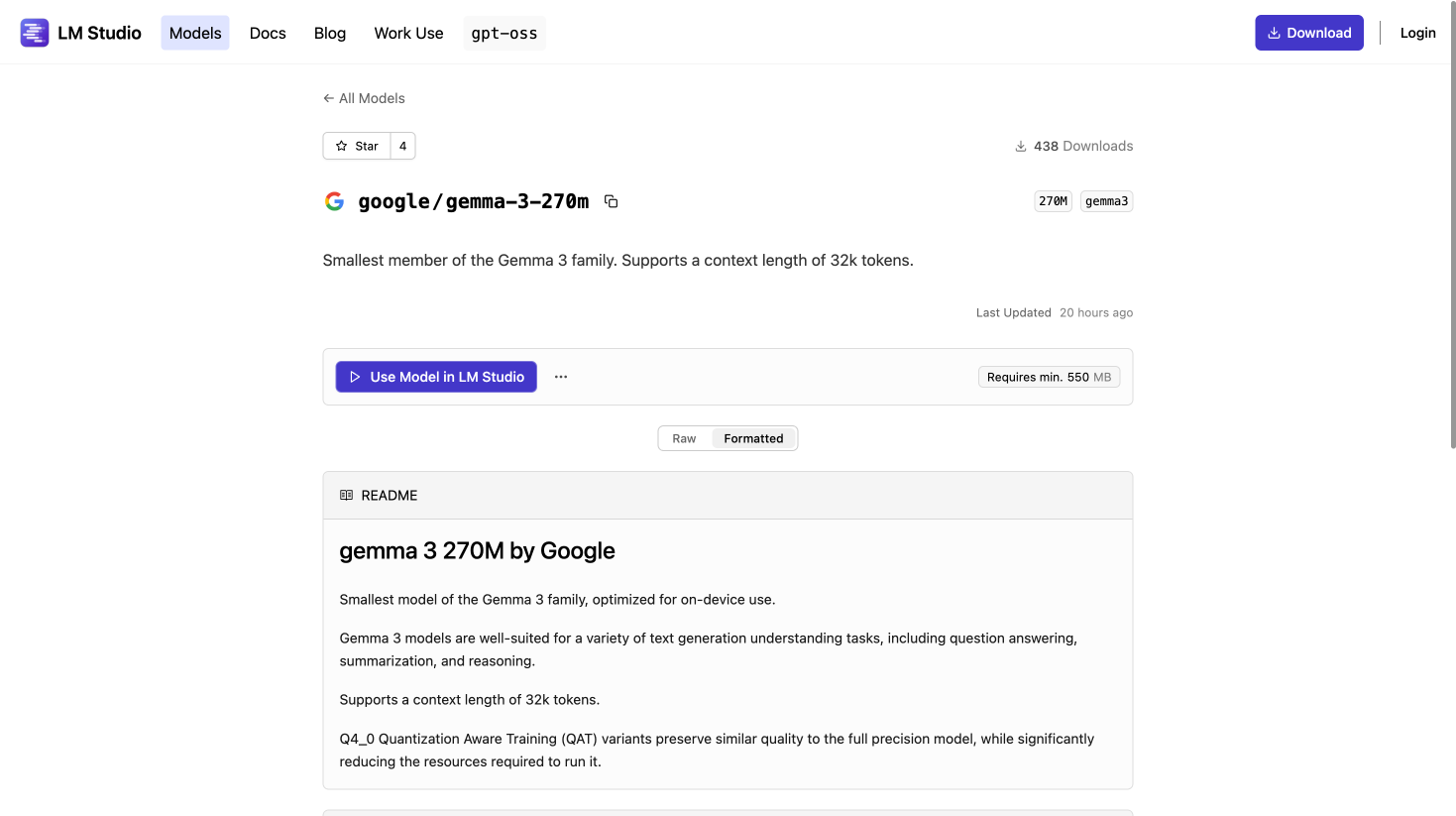The image size is (1456, 816).
Task: Open the three-dots more options menu
Action: [x=561, y=377]
